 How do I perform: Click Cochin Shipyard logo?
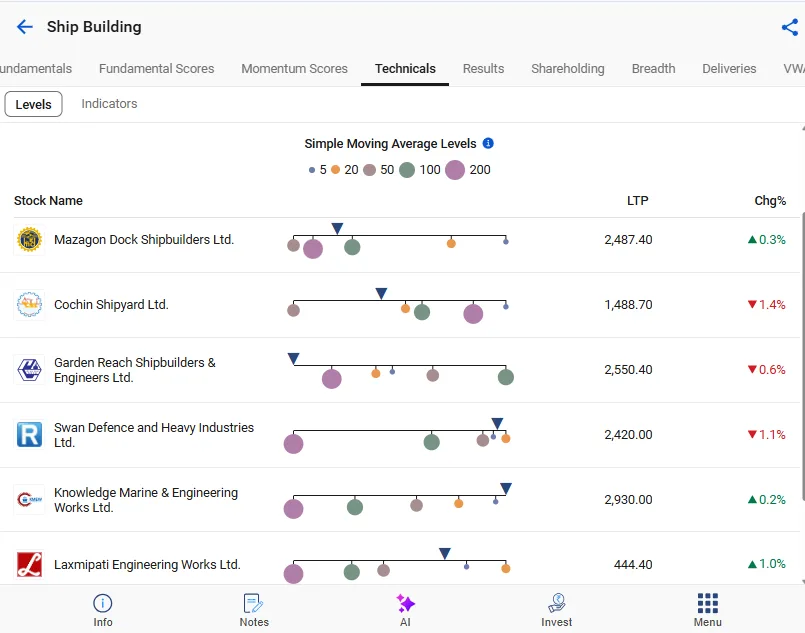point(29,305)
